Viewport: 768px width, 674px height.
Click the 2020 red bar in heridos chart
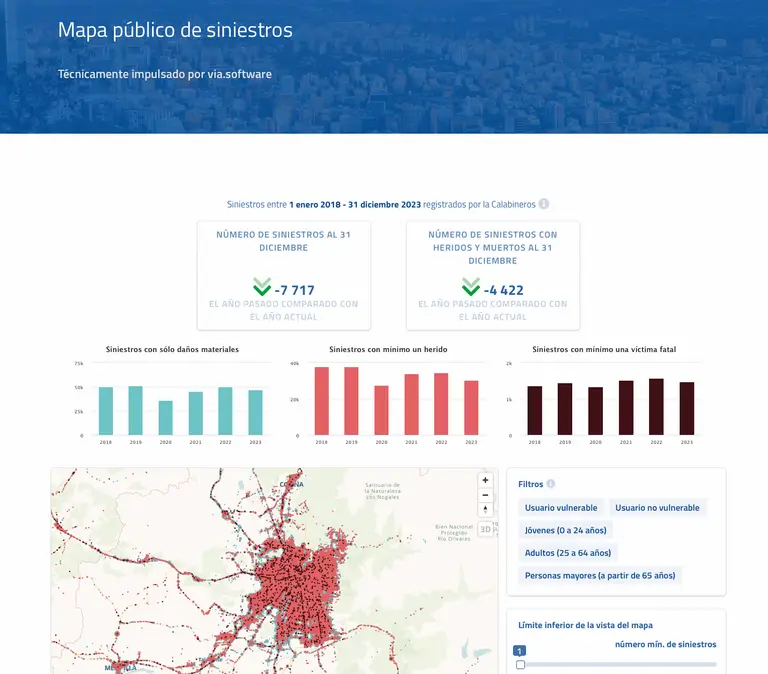tap(382, 410)
